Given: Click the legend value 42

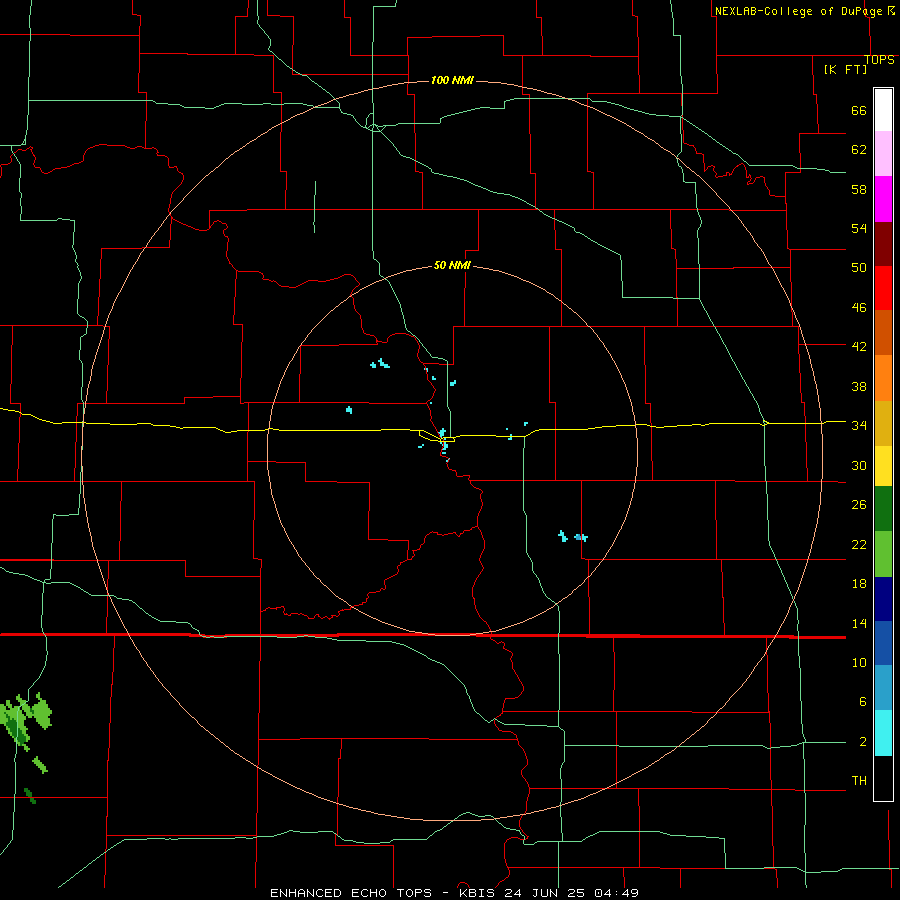Looking at the screenshot, I should (859, 347).
